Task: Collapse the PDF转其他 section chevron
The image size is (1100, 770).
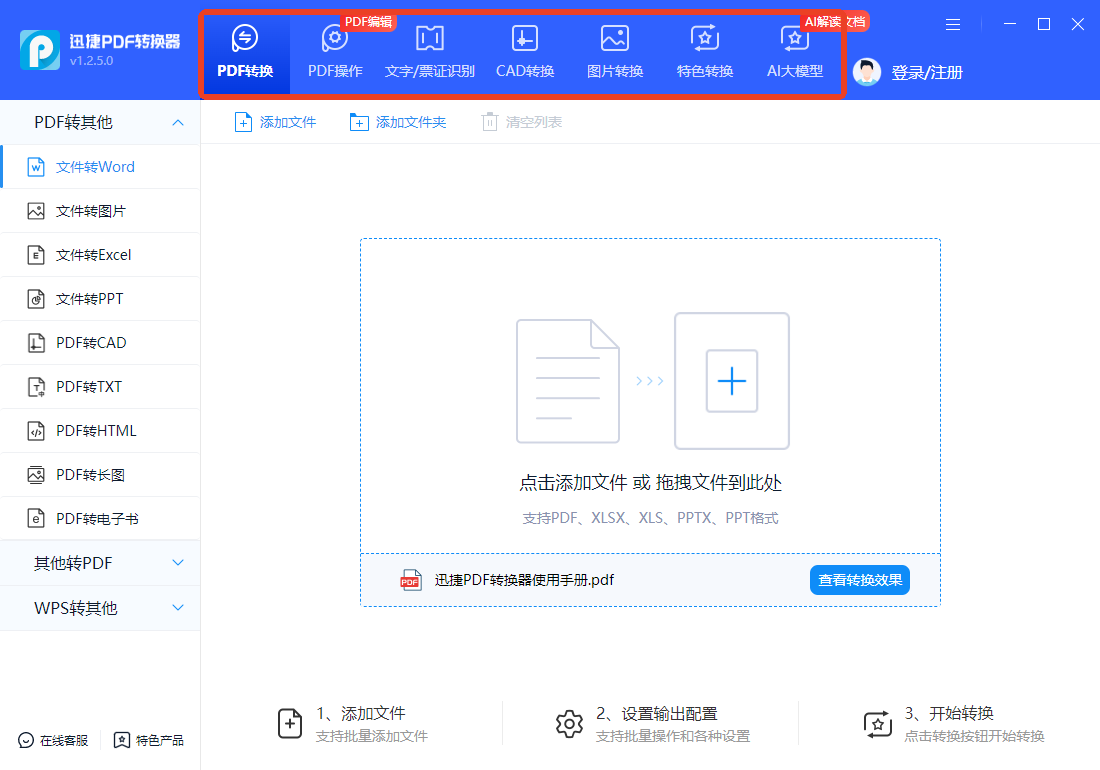Action: click(x=178, y=123)
